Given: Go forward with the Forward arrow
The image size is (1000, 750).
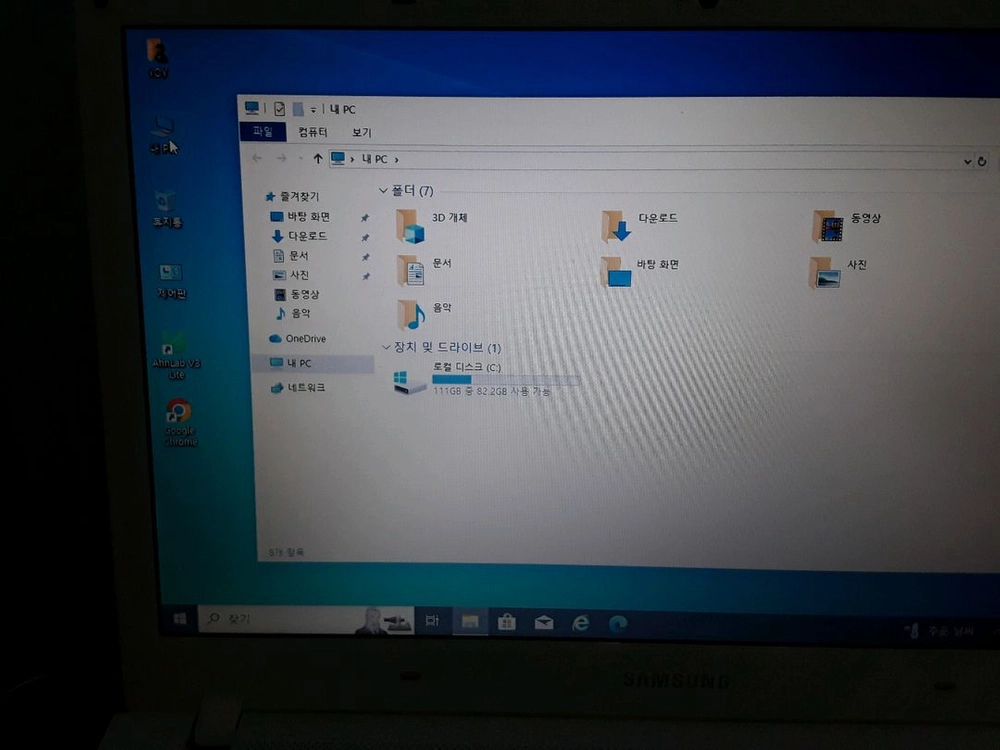Looking at the screenshot, I should click(x=281, y=158).
